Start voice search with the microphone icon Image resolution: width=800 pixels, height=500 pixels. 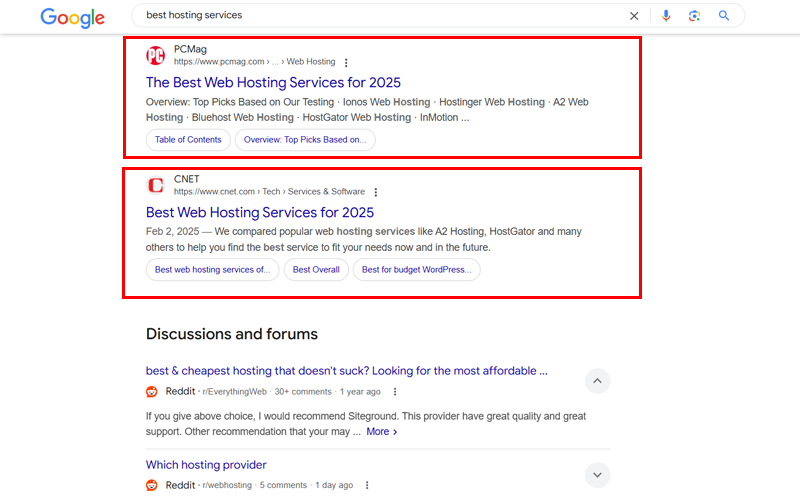coord(666,16)
